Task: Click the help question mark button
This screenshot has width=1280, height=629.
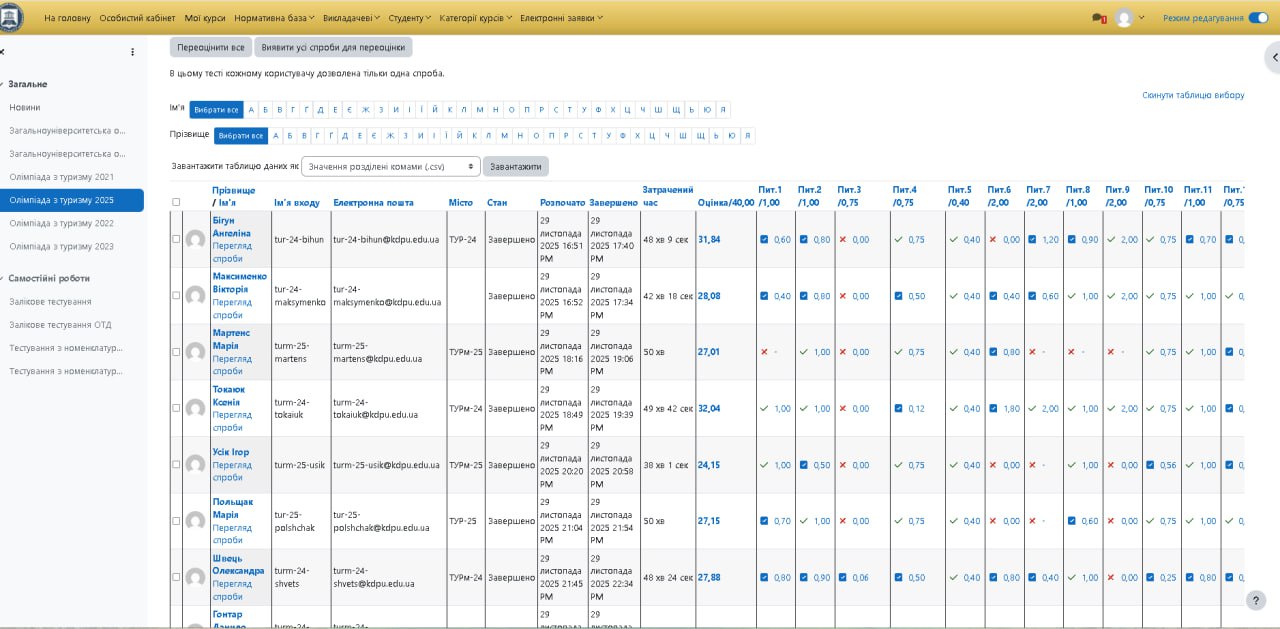Action: pos(1256,600)
